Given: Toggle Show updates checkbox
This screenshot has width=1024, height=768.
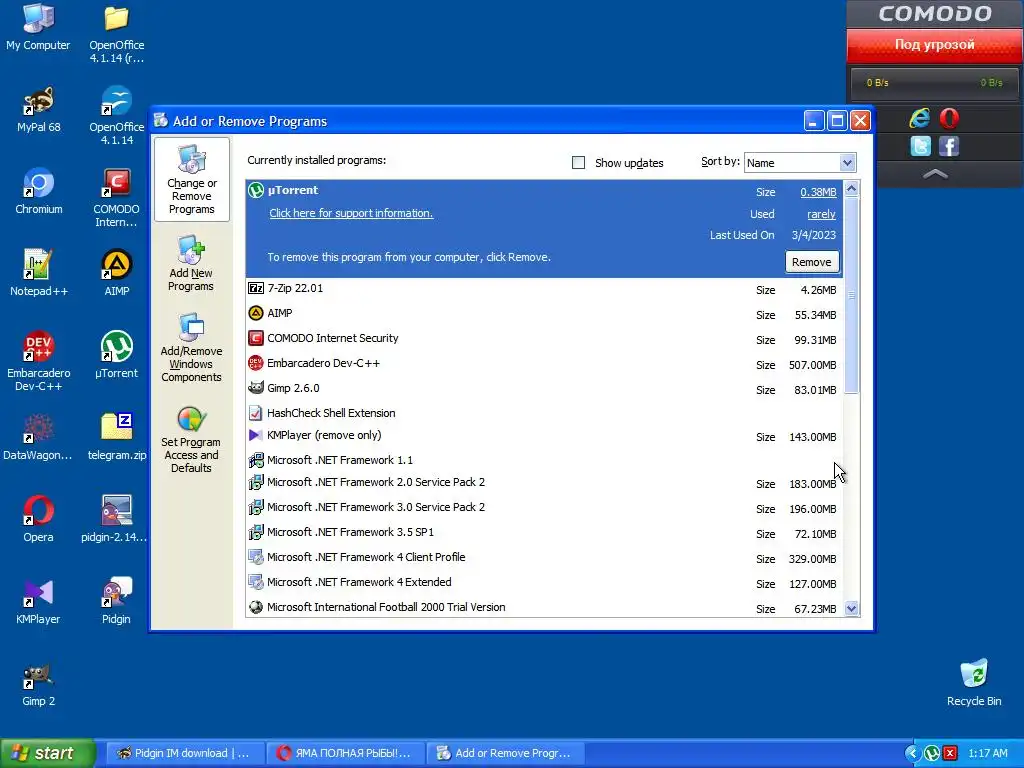Looking at the screenshot, I should pyautogui.click(x=578, y=163).
